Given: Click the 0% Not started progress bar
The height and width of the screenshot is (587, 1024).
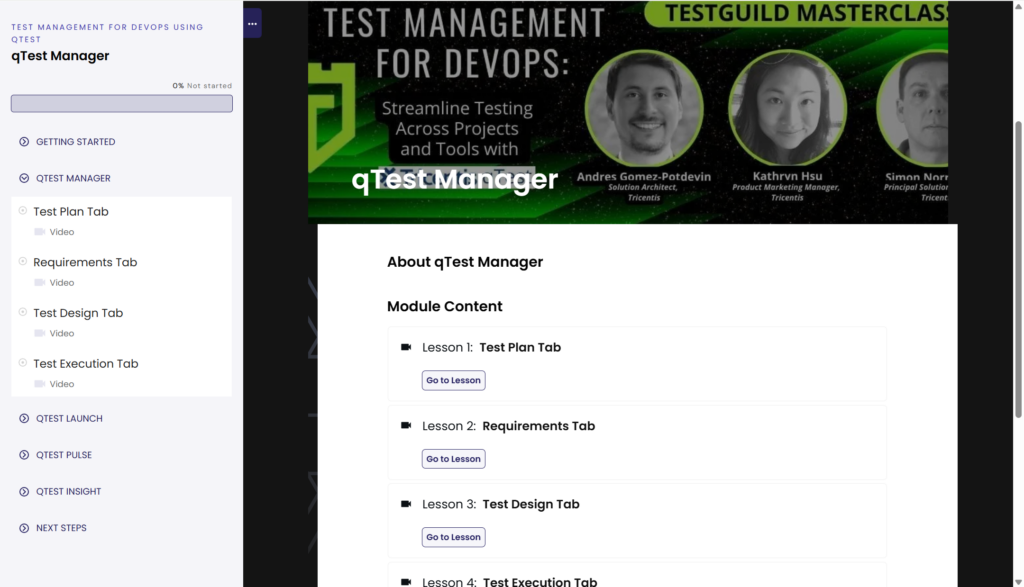Looking at the screenshot, I should point(121,103).
